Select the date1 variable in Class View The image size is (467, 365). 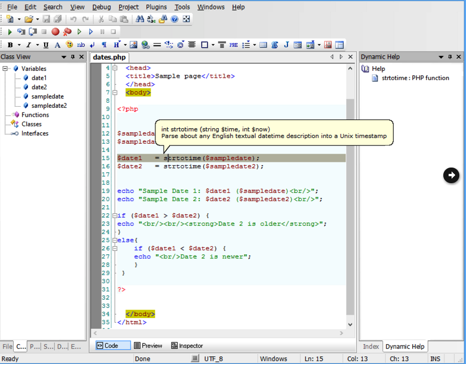(39, 78)
